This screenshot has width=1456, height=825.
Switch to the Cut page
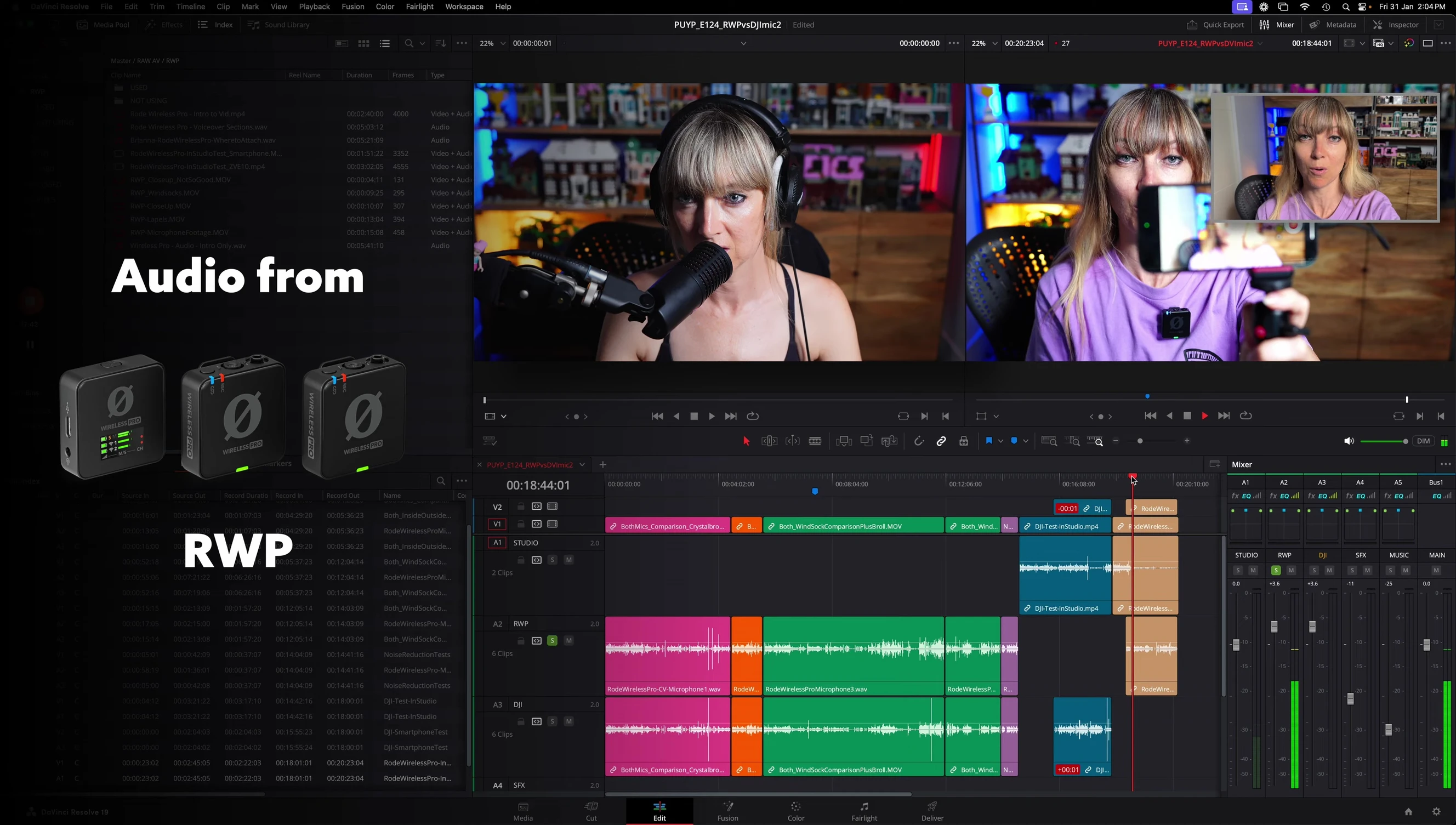(591, 811)
